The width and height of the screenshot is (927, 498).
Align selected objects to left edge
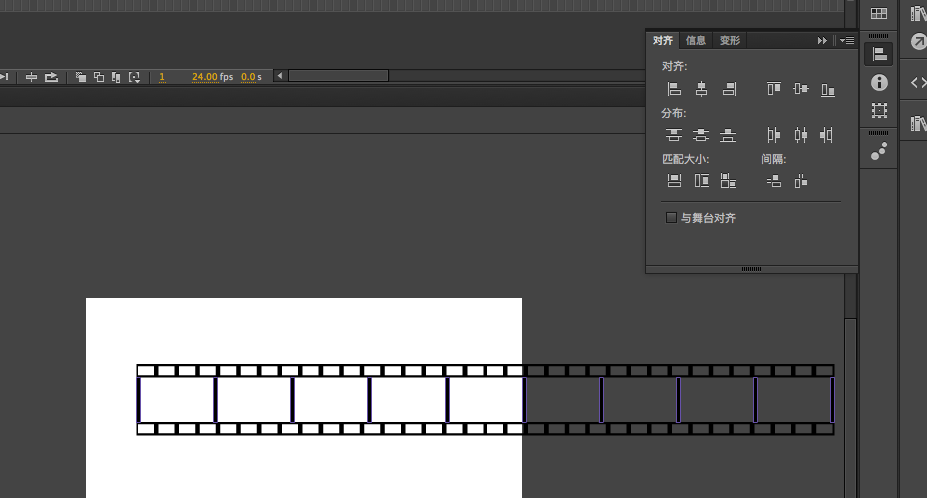[674, 89]
